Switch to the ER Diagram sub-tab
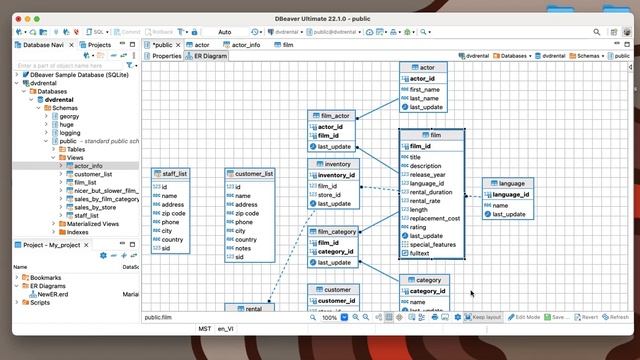The image size is (640, 360). click(x=206, y=56)
